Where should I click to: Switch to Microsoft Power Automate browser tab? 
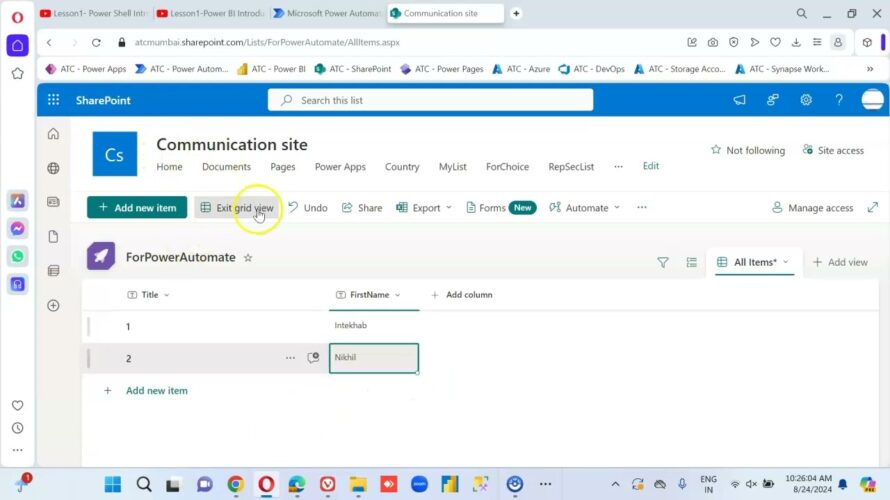click(327, 13)
